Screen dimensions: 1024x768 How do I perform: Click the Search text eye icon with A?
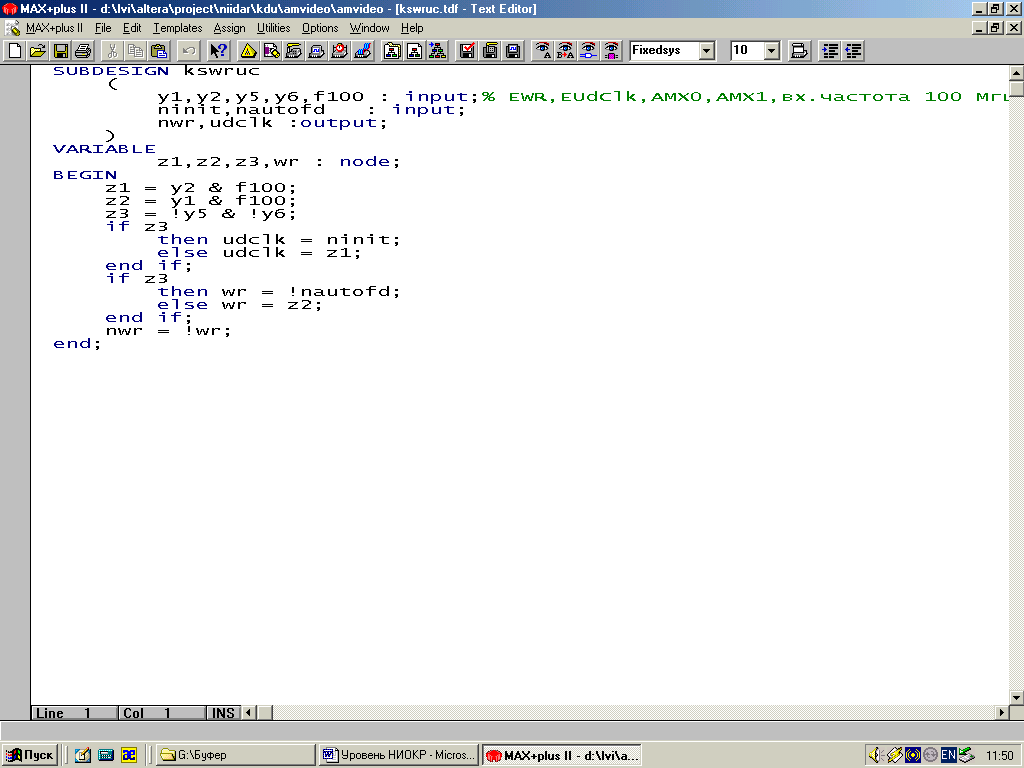tap(543, 50)
